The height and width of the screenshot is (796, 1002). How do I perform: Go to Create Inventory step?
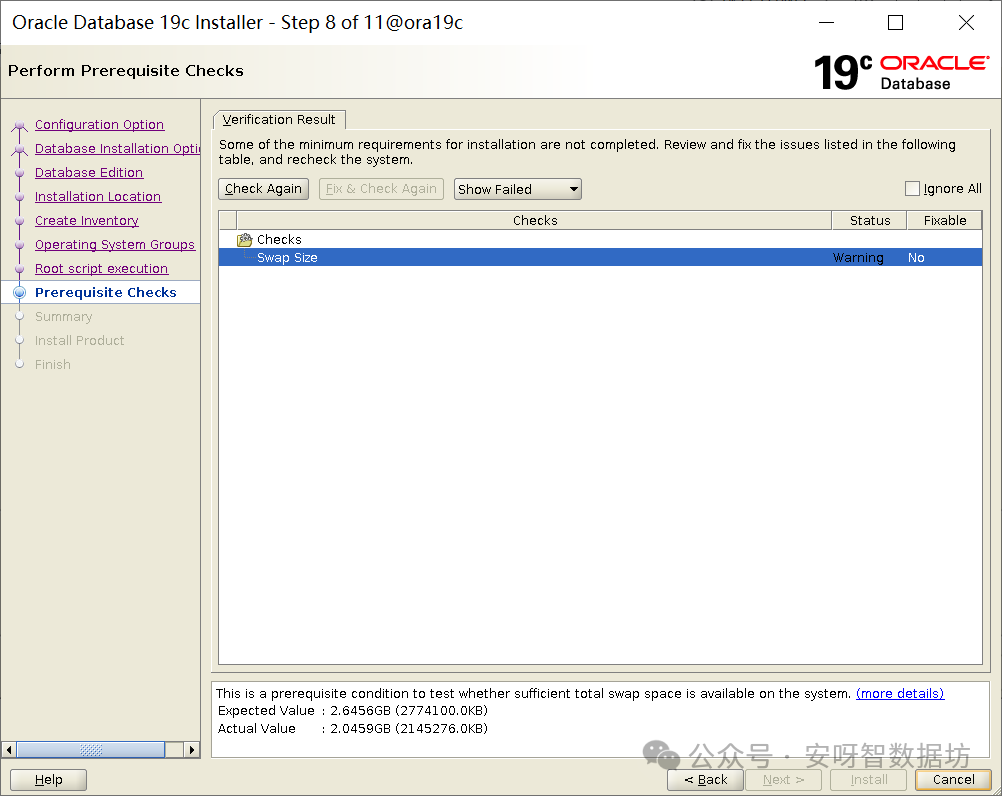87,220
